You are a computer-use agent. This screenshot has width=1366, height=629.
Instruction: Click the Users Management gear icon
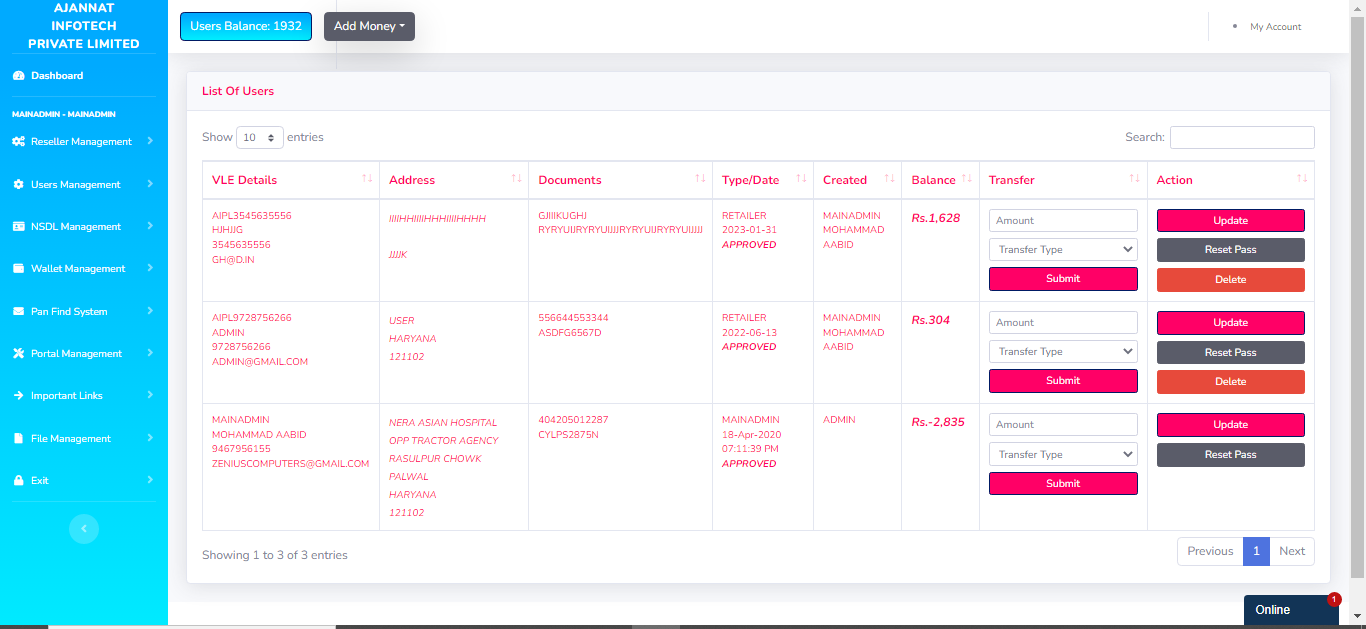(18, 185)
